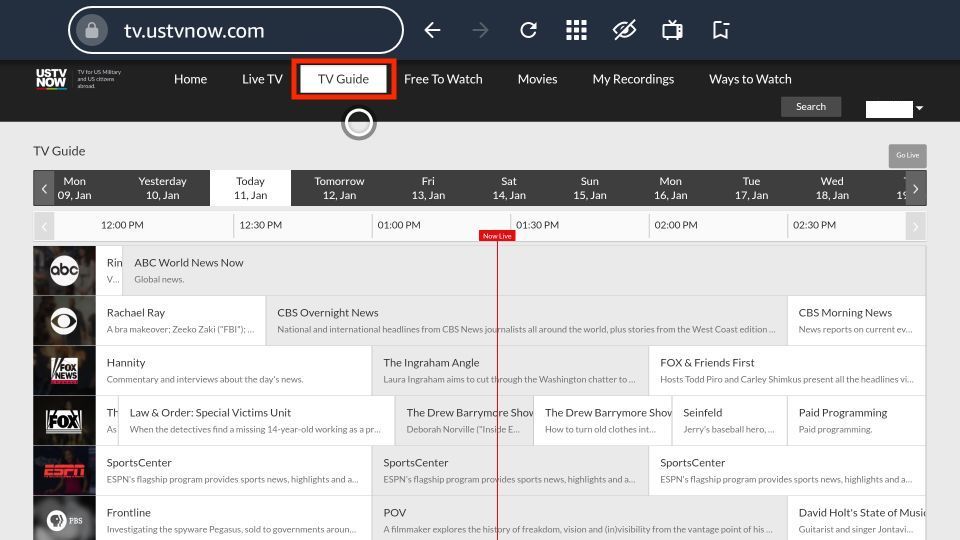Click the Go Live button

907,156
